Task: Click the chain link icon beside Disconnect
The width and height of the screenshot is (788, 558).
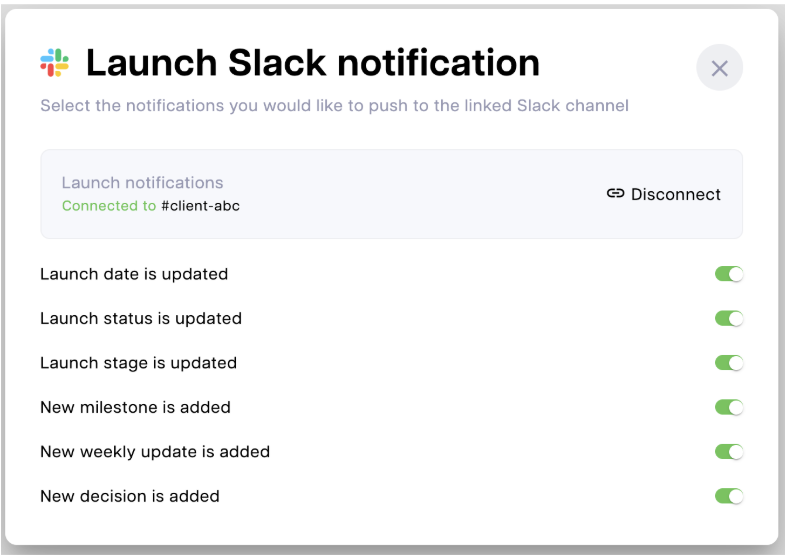Action: coord(616,194)
